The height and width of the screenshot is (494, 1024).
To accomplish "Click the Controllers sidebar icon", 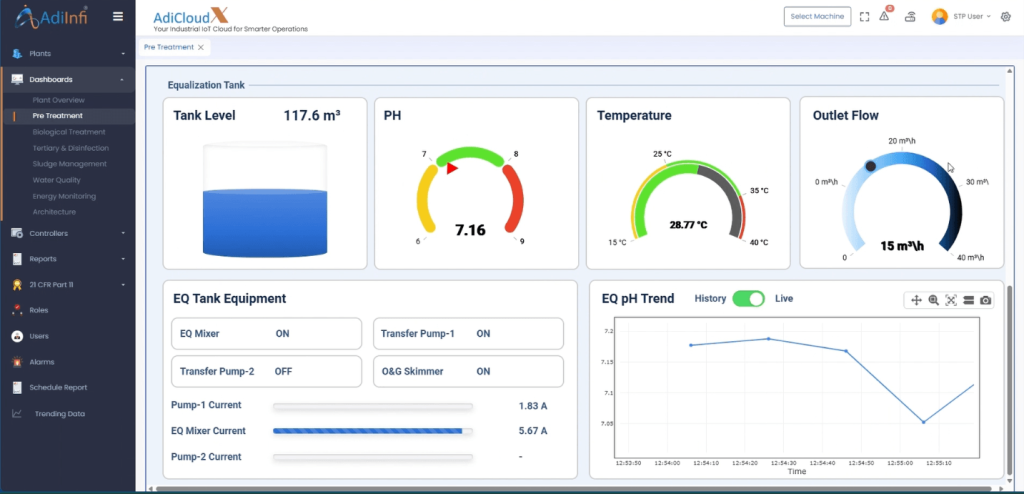I will pyautogui.click(x=17, y=233).
